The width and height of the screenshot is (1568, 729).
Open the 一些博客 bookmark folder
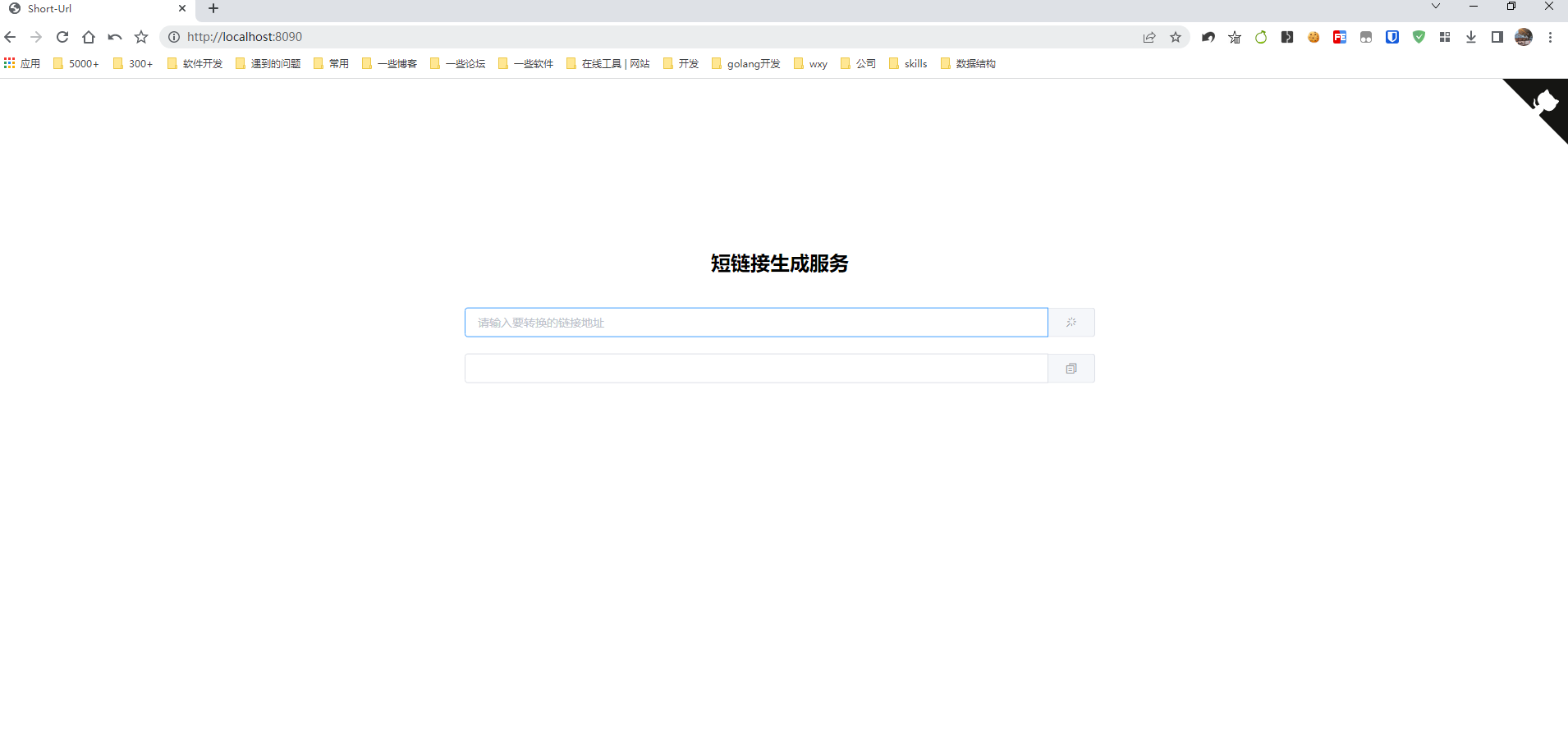(x=389, y=63)
